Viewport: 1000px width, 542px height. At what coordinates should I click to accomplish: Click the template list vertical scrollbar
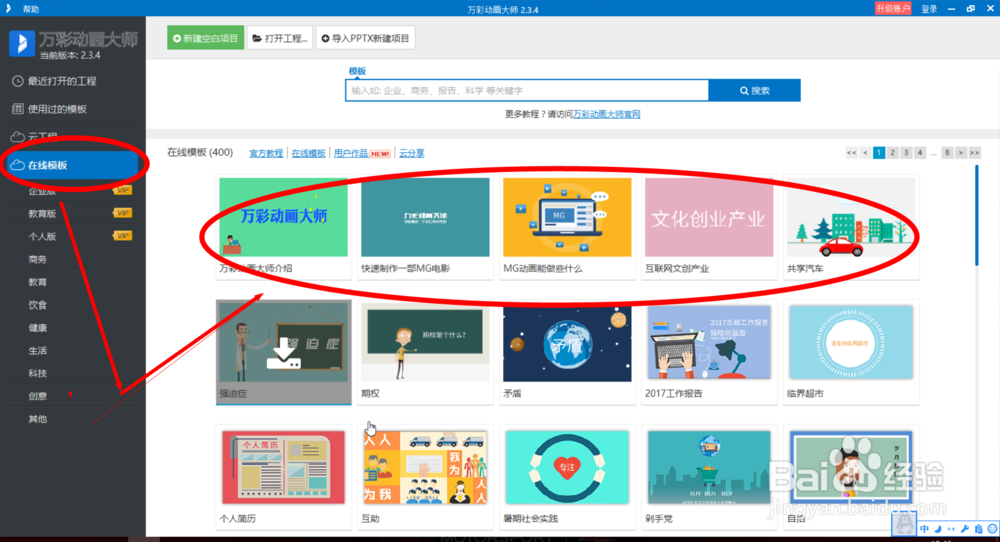tap(976, 216)
